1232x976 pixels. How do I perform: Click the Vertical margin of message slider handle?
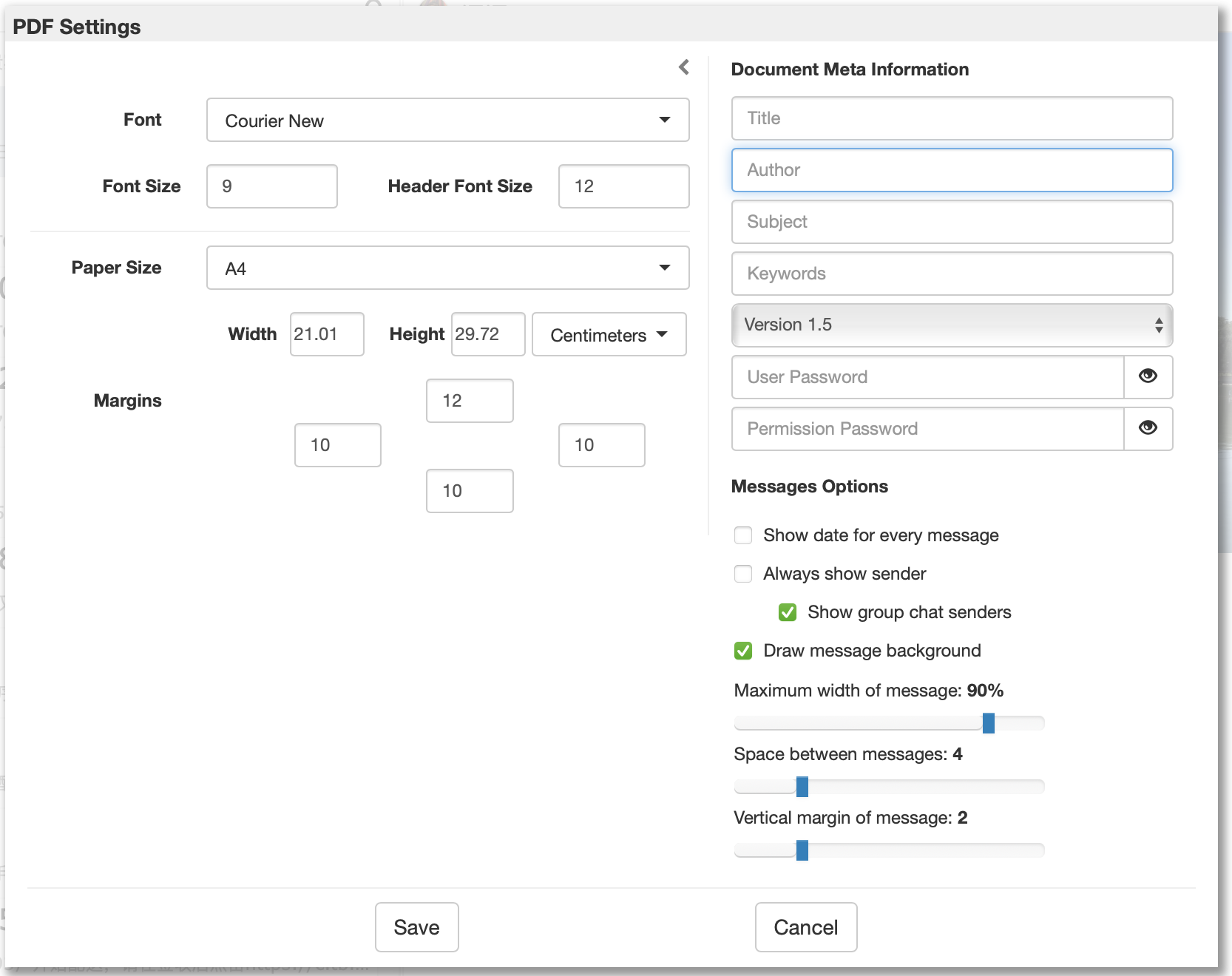click(x=802, y=850)
